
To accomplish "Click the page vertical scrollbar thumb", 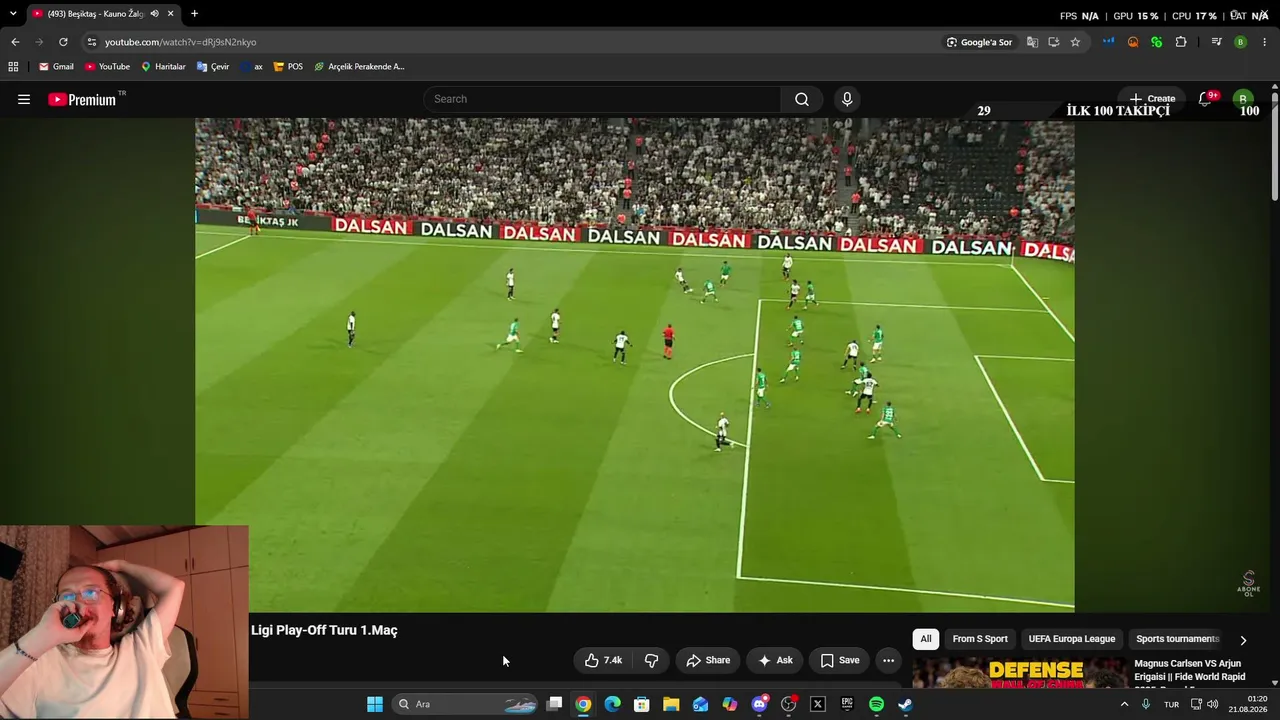I will tap(1275, 145).
